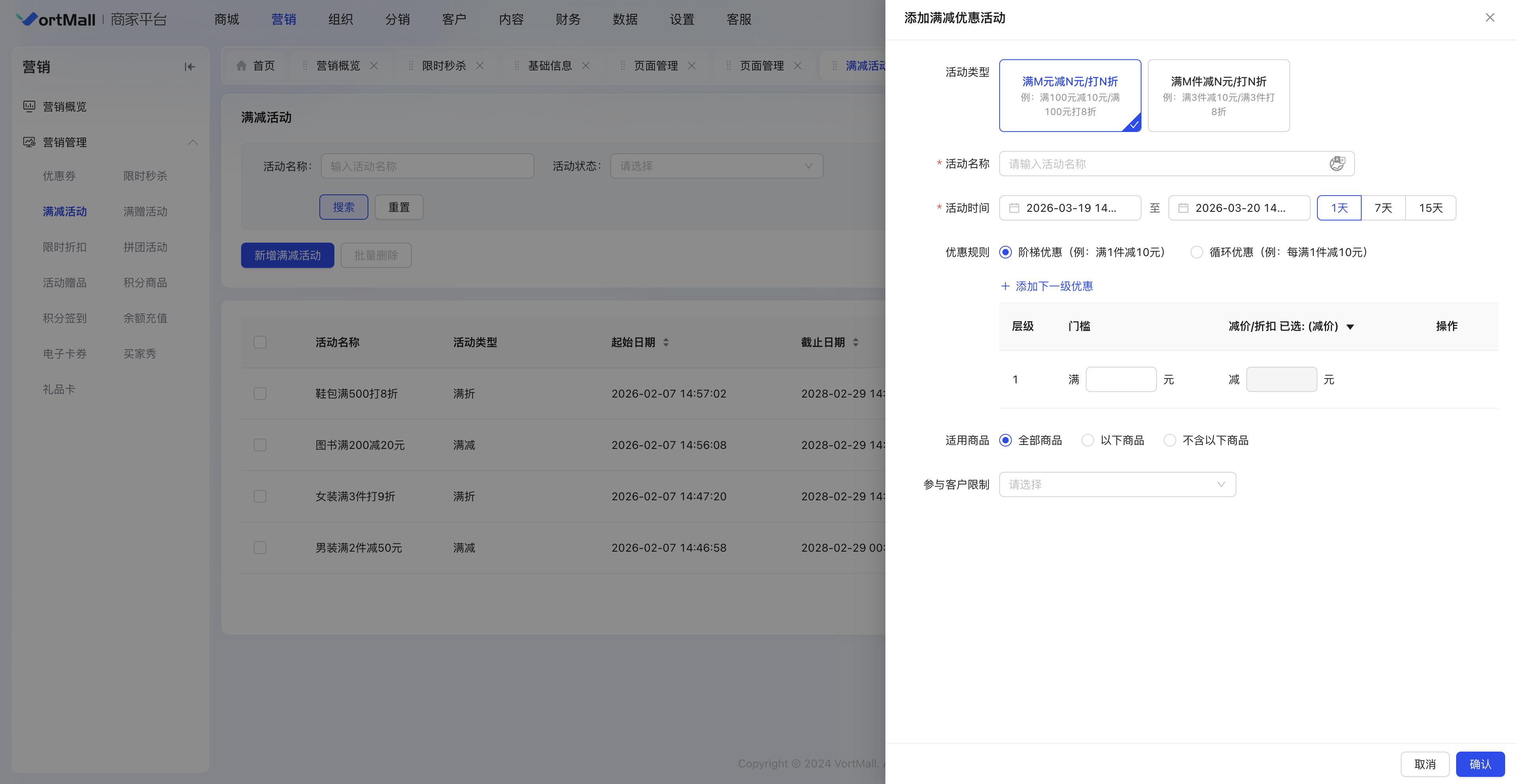
Task: Open 参与客户限制 dropdown
Action: pos(1117,484)
